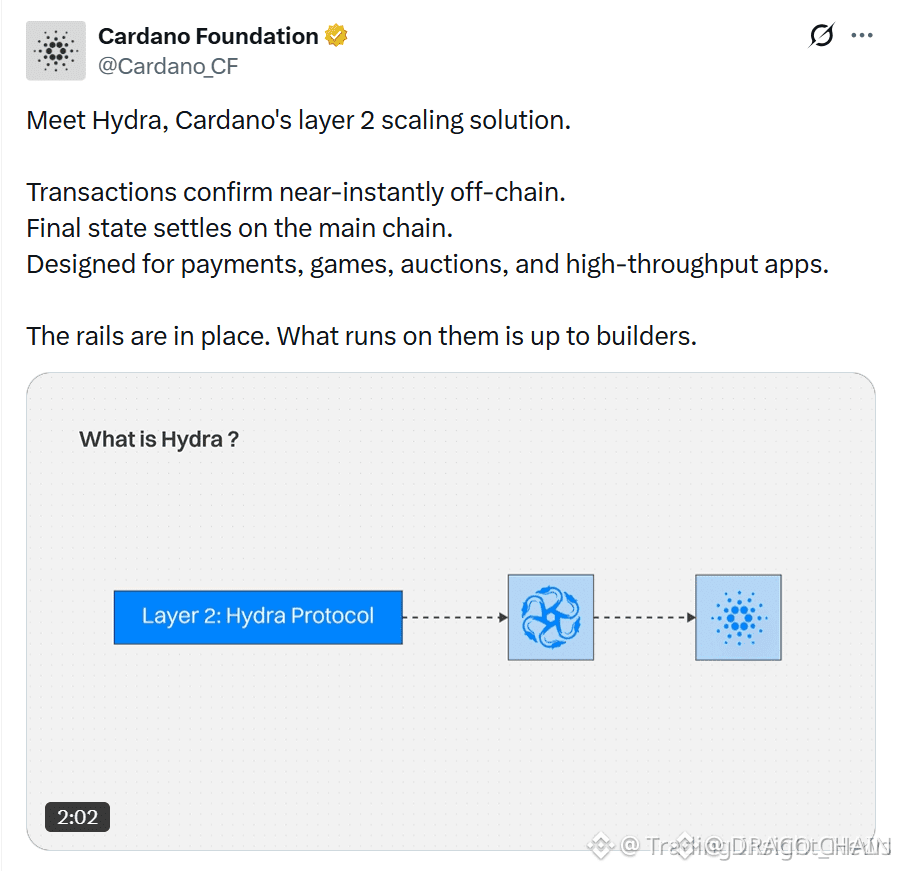Click the Cardano dotted logo box in video
899x871 pixels.
point(738,618)
